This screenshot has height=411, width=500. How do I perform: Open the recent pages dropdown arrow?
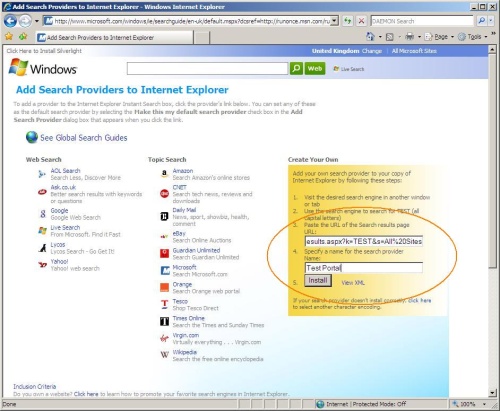[x=37, y=21]
